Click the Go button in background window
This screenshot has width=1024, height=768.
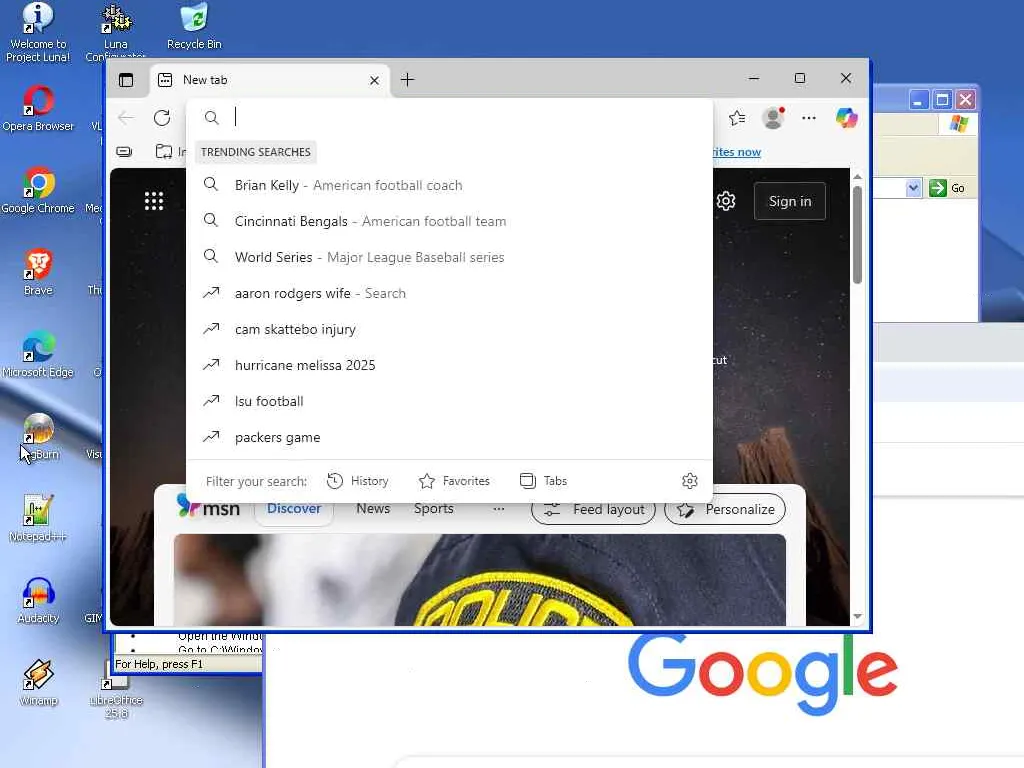(x=948, y=188)
